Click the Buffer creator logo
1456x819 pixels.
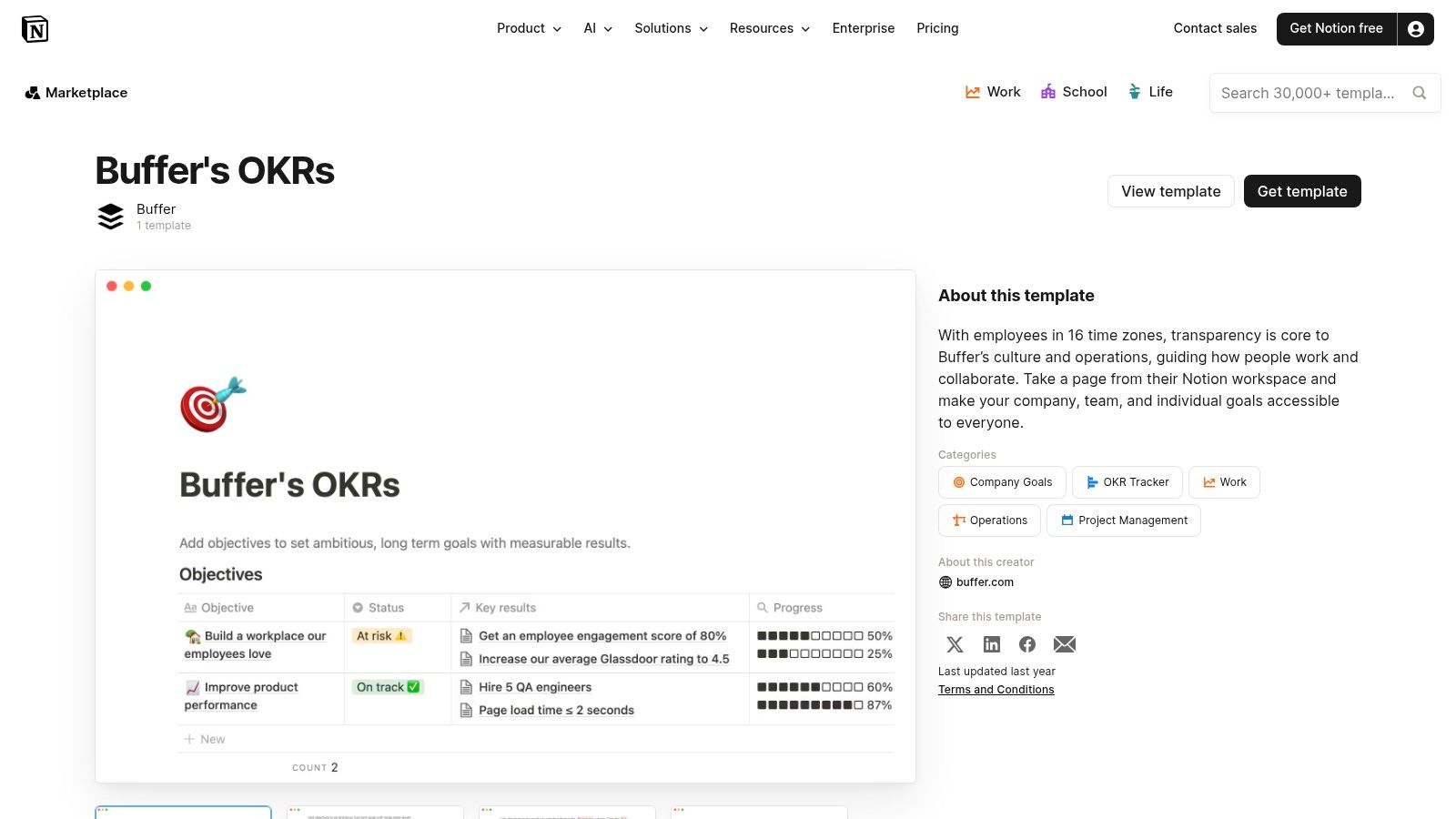tap(111, 217)
